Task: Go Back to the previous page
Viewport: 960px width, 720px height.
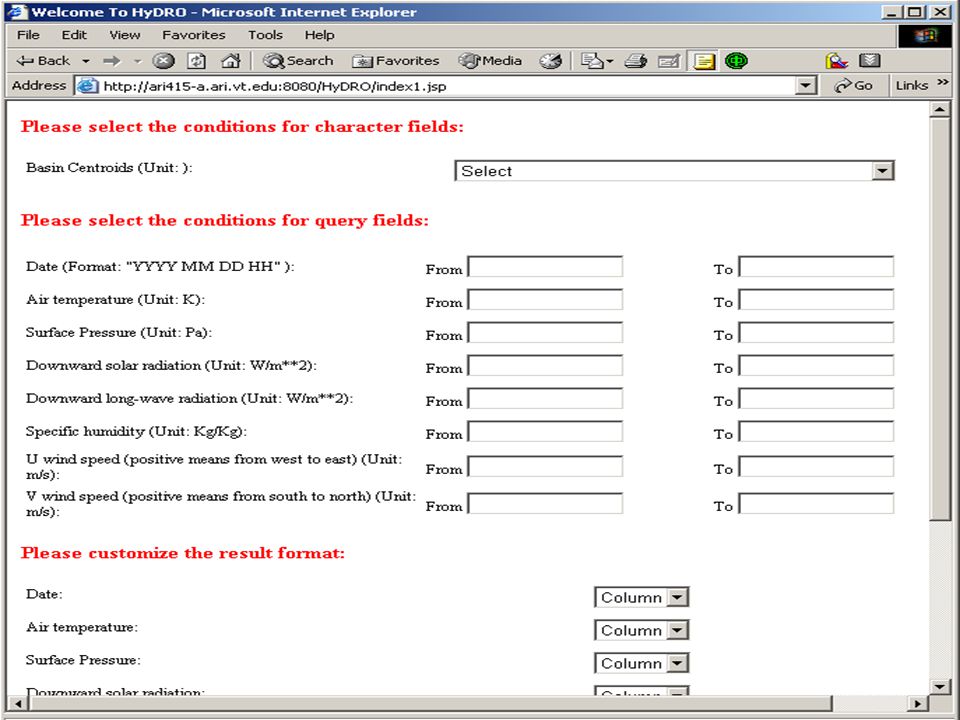Action: [x=43, y=61]
